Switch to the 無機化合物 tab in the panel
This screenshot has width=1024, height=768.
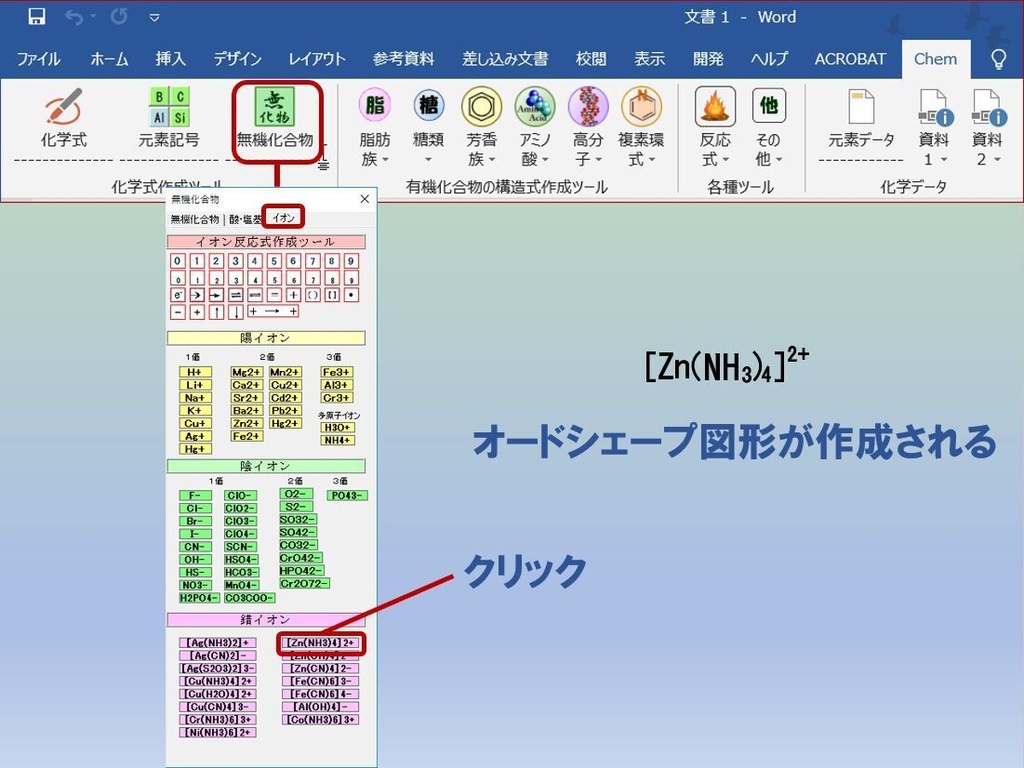(x=195, y=219)
